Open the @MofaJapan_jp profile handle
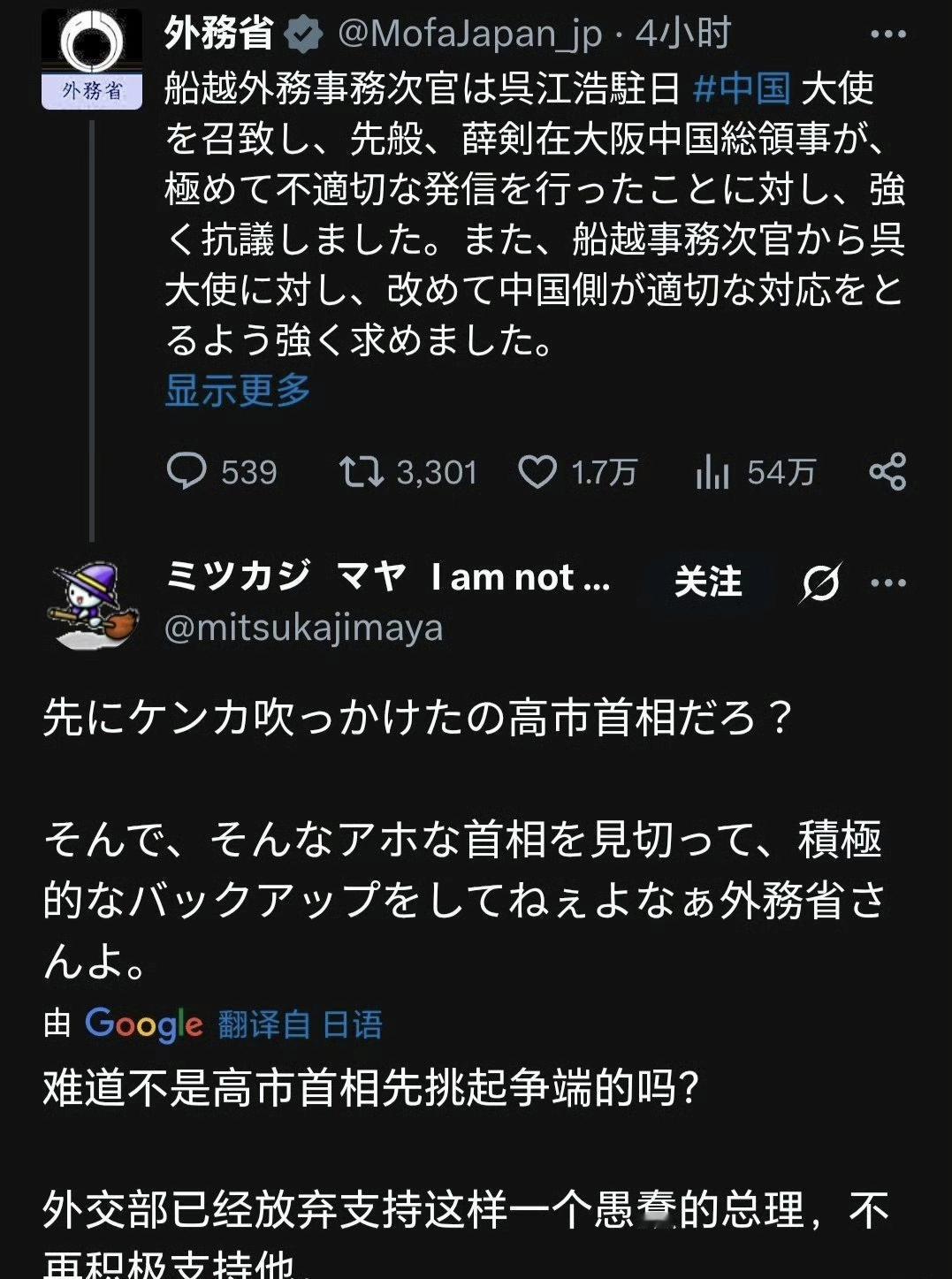 (x=469, y=34)
